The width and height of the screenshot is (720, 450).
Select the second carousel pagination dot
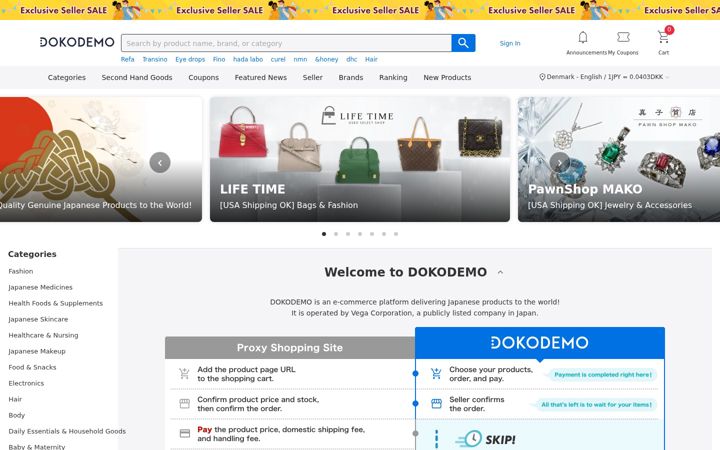(336, 234)
